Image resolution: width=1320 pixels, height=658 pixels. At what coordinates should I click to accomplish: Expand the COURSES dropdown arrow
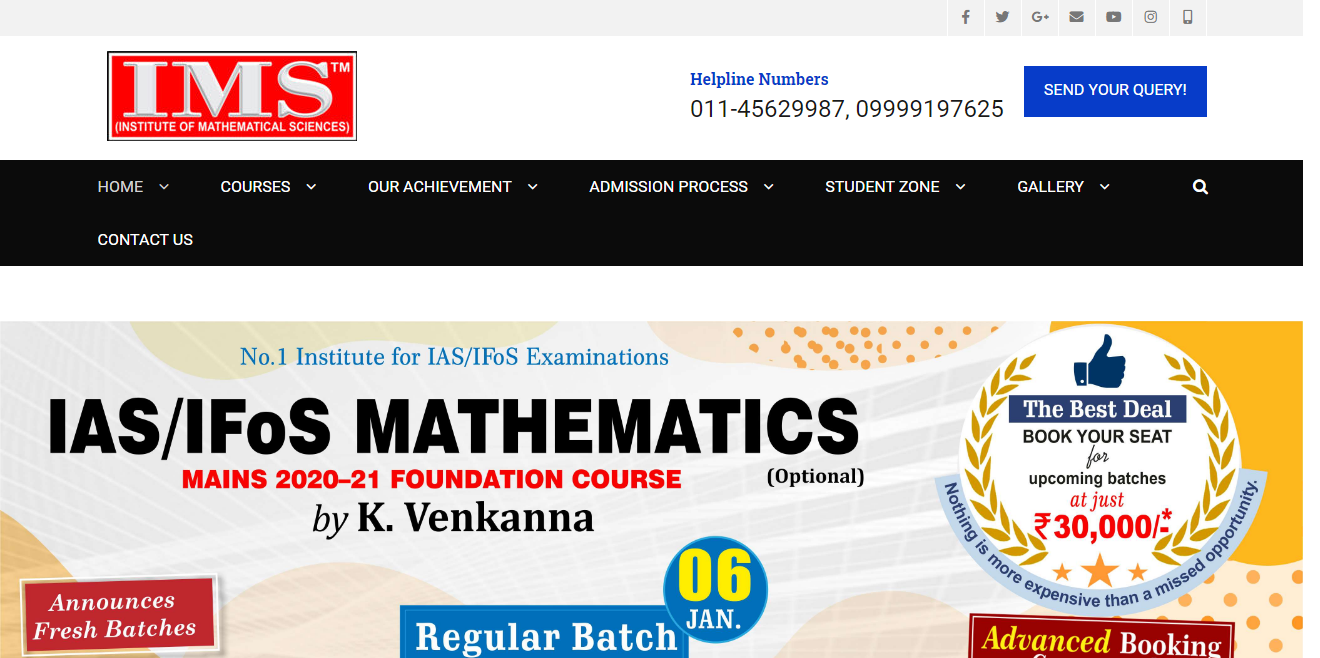pos(311,187)
